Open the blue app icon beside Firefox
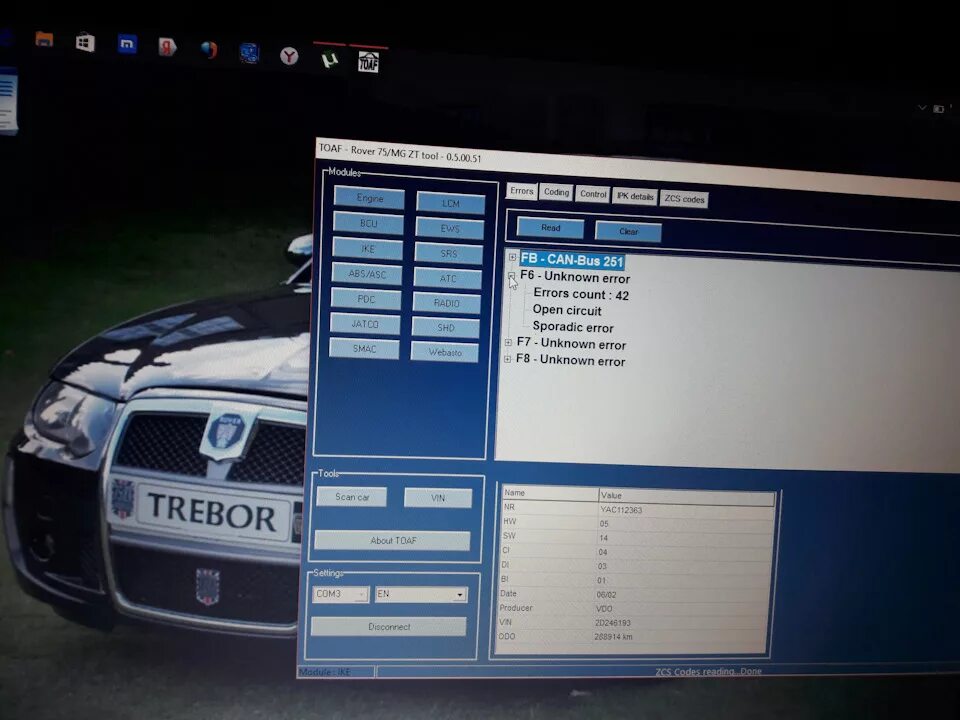The image size is (960, 720). (x=249, y=53)
